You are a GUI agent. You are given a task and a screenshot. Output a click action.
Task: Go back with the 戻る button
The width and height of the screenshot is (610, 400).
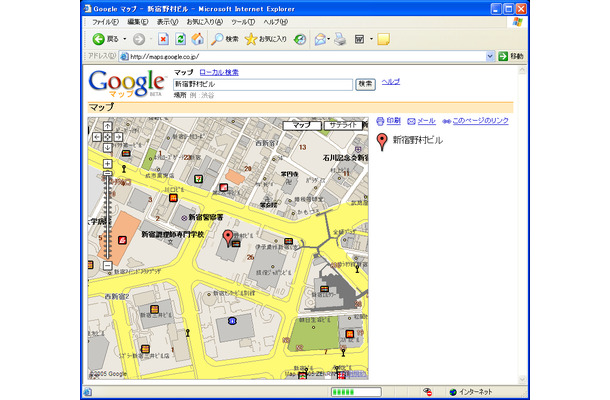[105, 39]
